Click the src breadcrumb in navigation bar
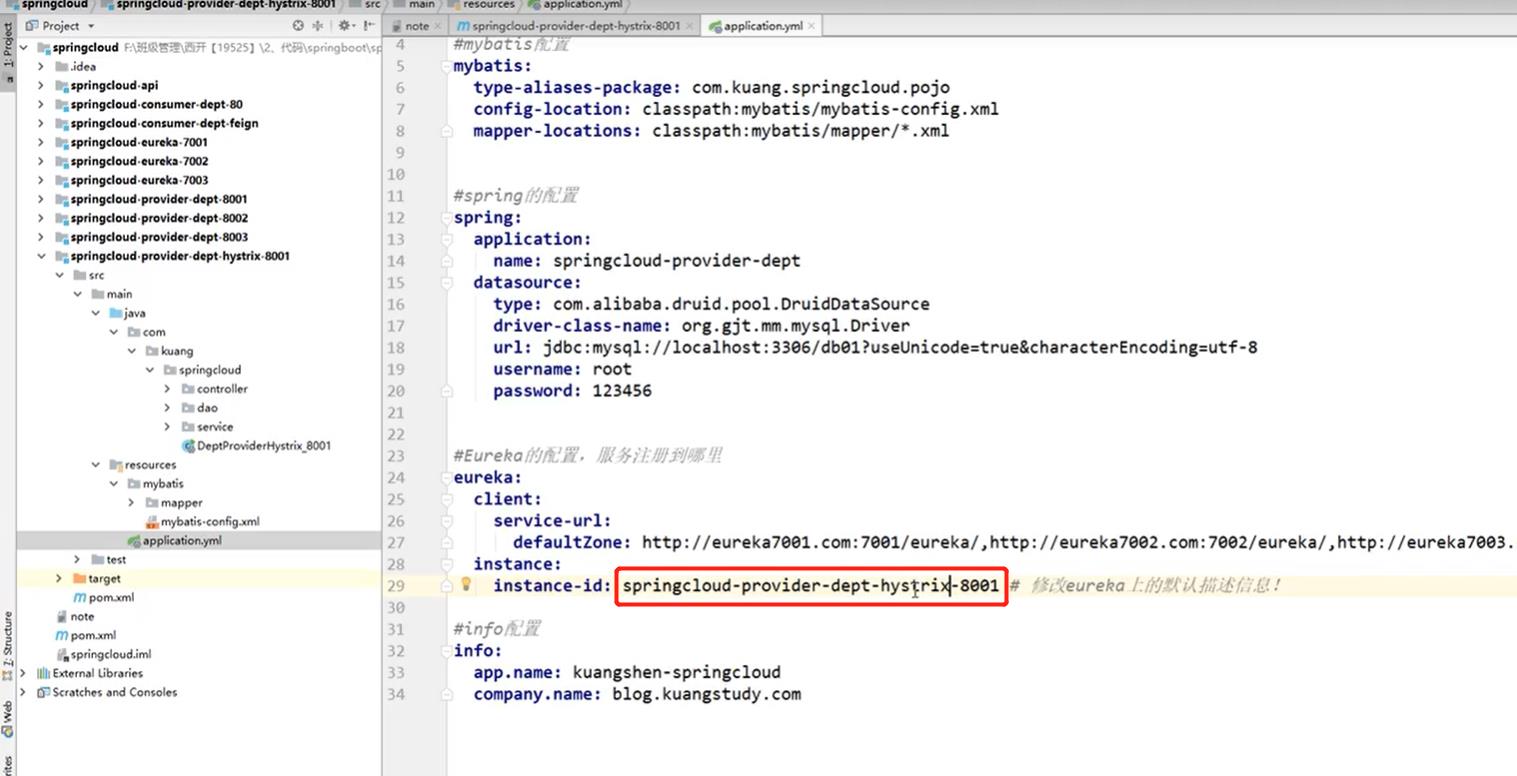The width and height of the screenshot is (1517, 776). click(x=366, y=4)
